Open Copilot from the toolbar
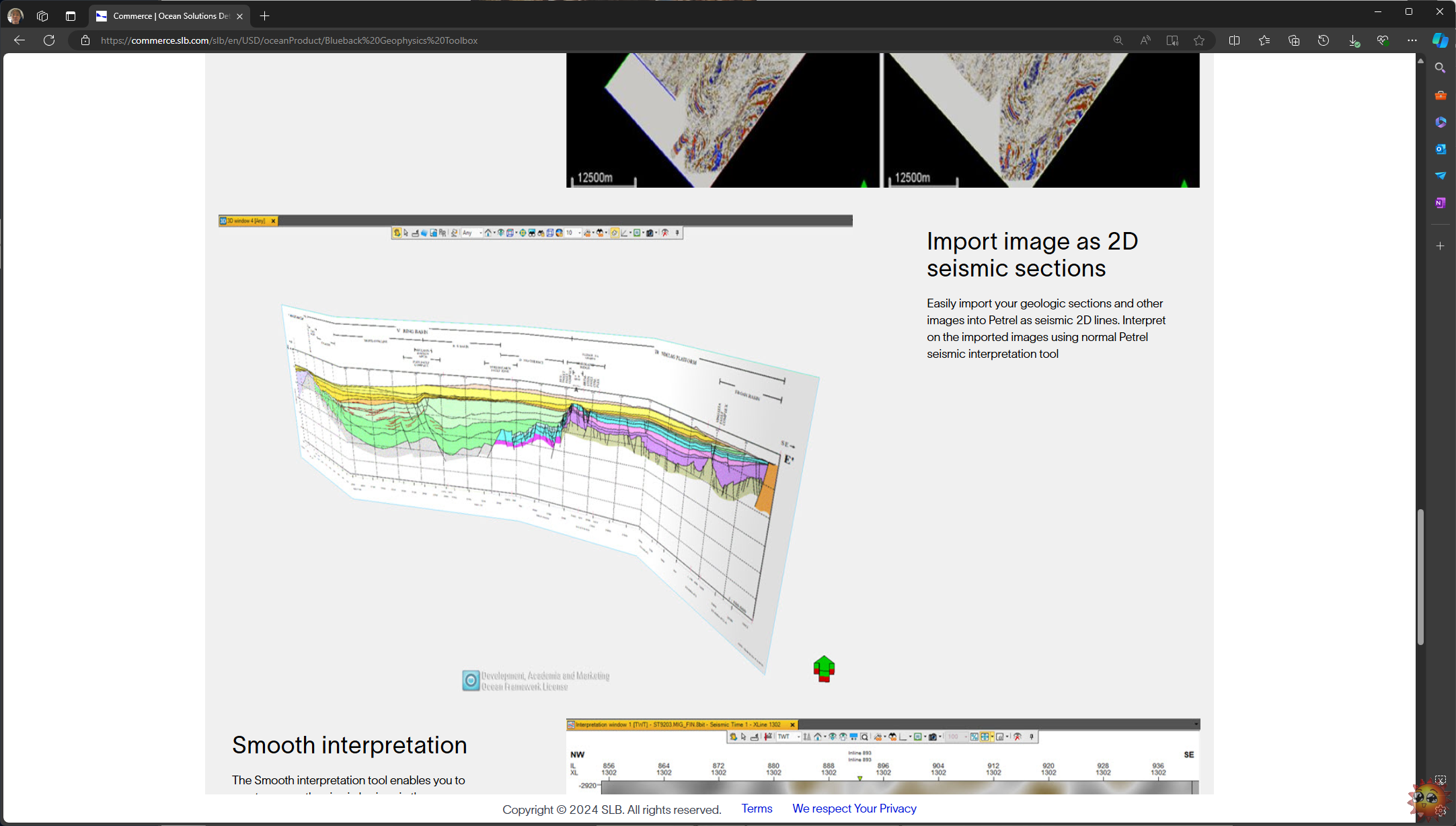Image resolution: width=1456 pixels, height=826 pixels. point(1441,40)
